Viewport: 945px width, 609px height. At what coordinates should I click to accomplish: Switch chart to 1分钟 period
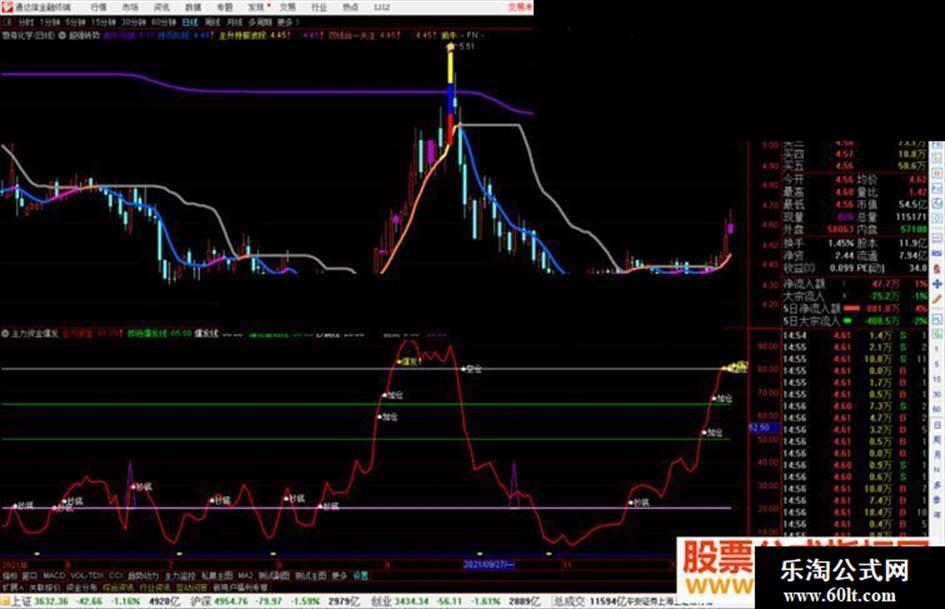[51, 22]
